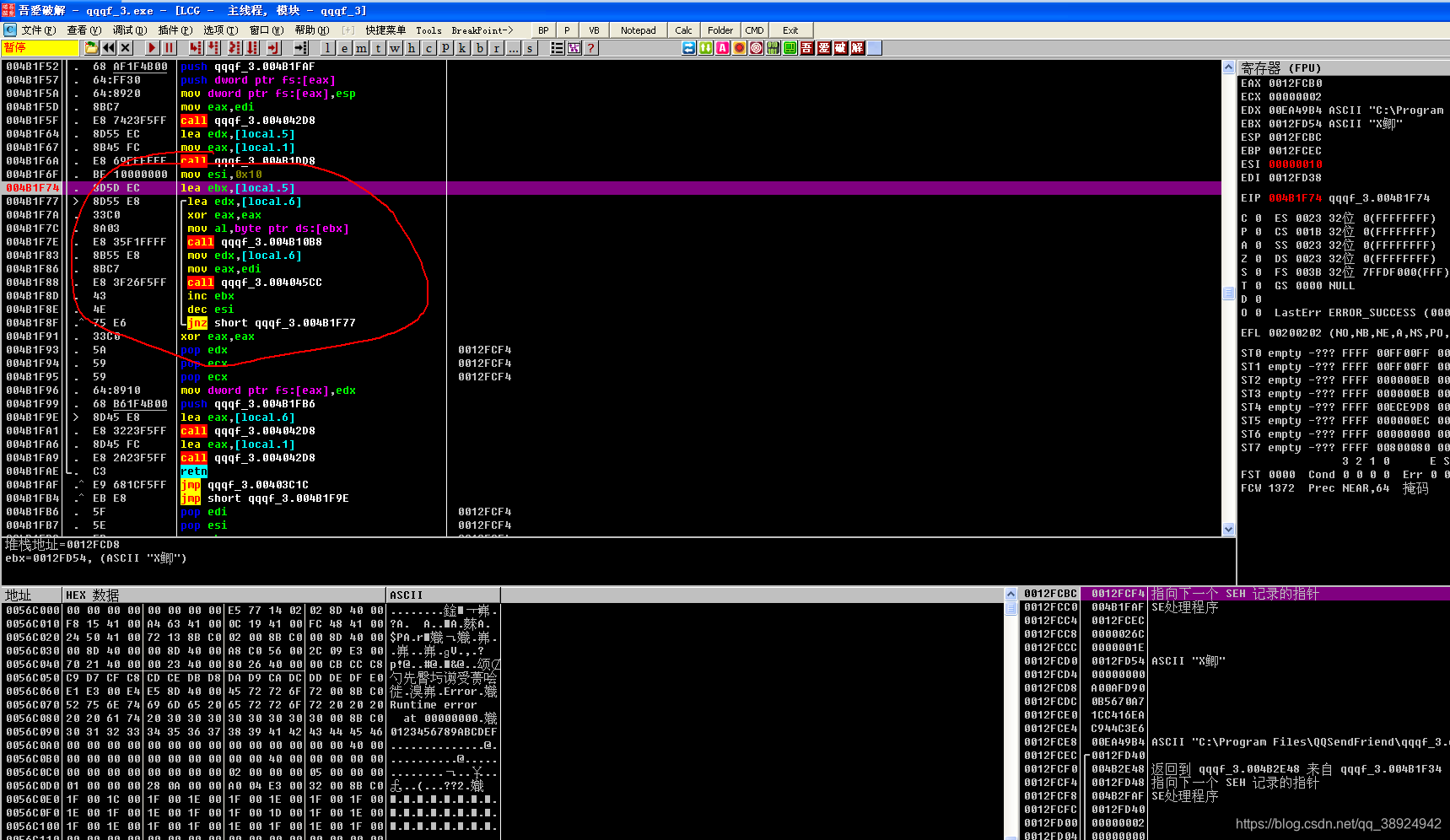Click the list-style options toolbar icon
Viewport: 1450px width, 840px height.
tap(557, 48)
